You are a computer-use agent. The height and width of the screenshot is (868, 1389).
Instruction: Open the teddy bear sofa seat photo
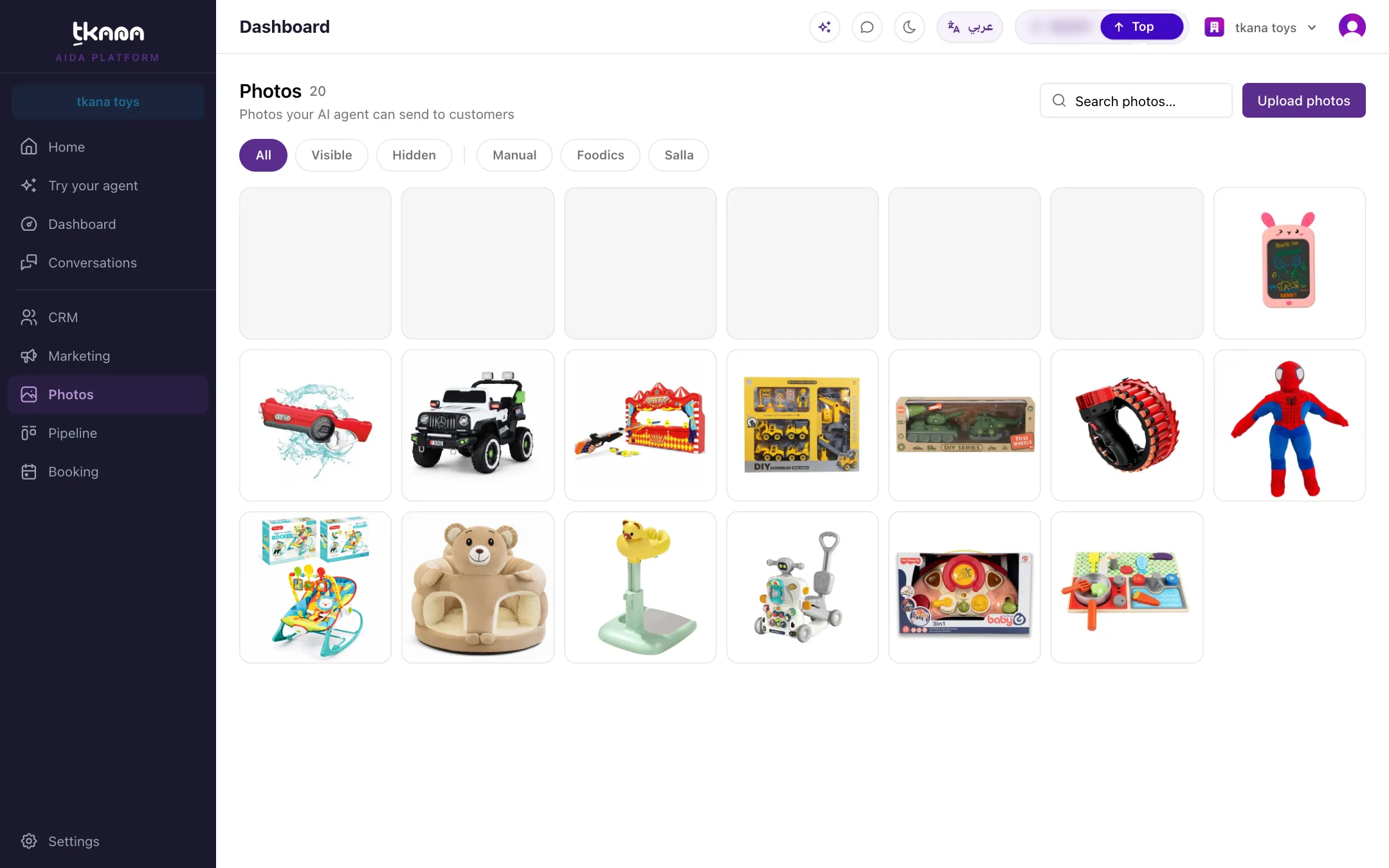[x=478, y=588]
